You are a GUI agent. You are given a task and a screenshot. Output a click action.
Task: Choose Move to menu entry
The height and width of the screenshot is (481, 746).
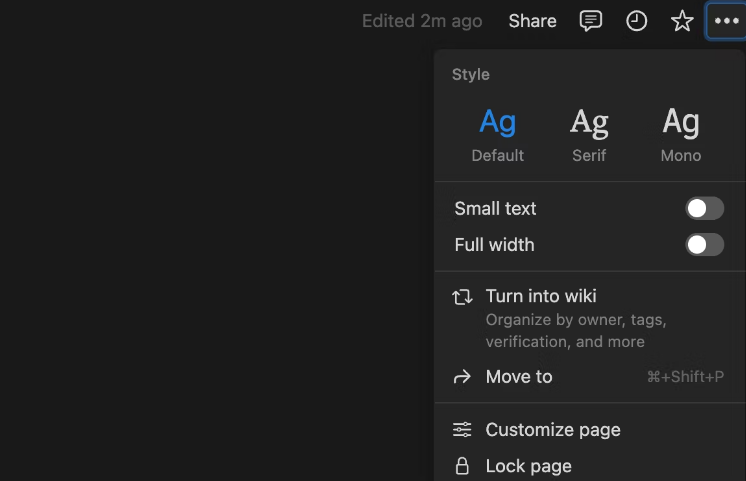(589, 377)
